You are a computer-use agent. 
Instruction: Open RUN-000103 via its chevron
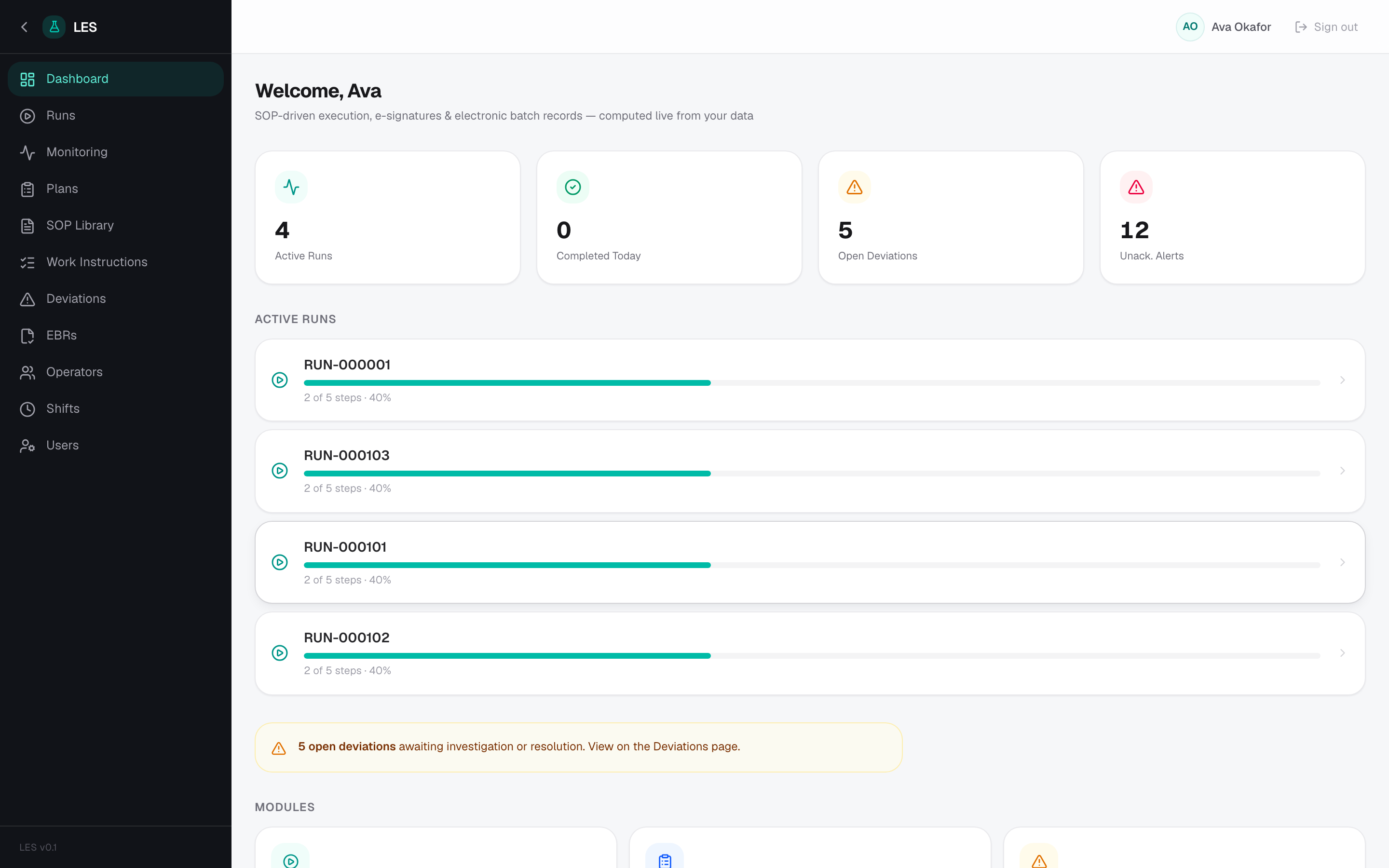tap(1343, 471)
